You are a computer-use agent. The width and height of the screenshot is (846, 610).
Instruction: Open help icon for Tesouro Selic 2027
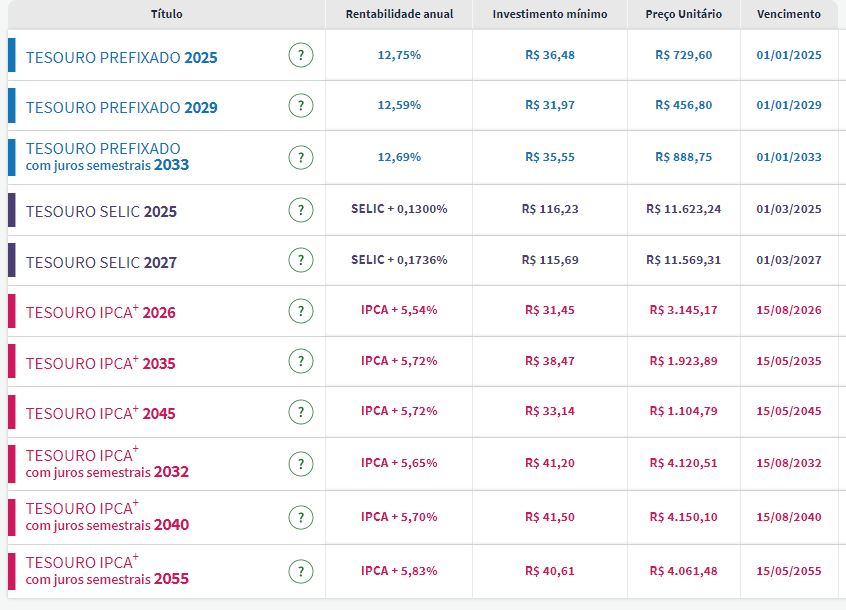300,260
